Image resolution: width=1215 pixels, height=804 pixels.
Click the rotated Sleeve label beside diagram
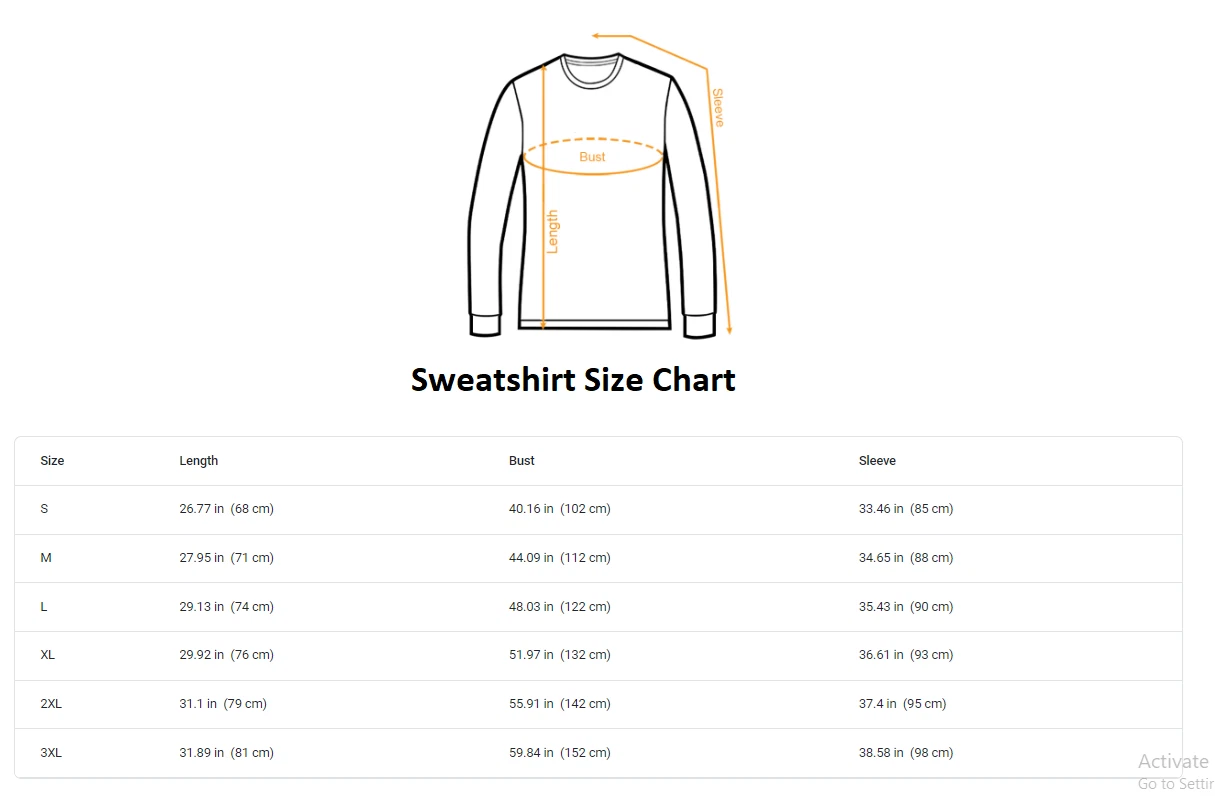(x=717, y=108)
